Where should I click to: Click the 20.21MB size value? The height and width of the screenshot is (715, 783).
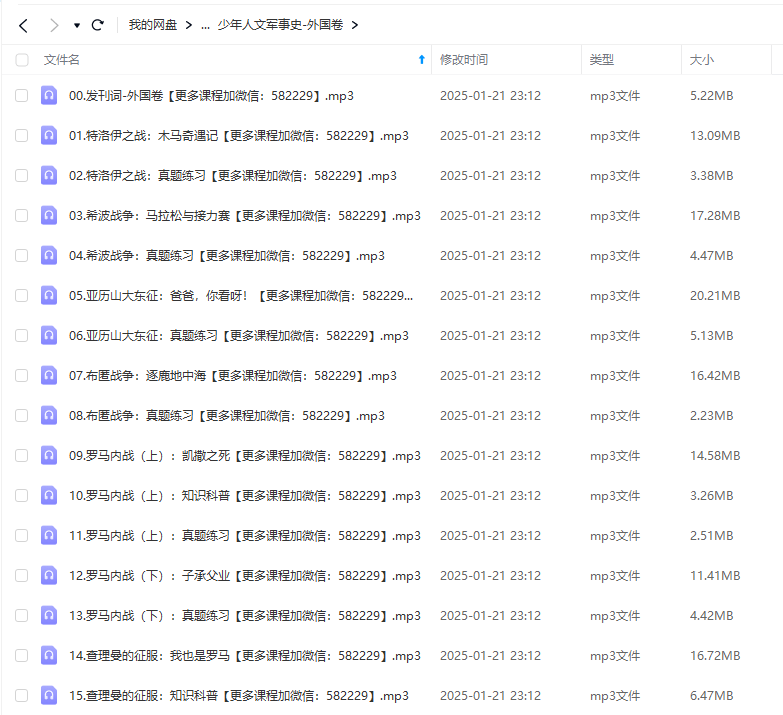click(x=715, y=296)
